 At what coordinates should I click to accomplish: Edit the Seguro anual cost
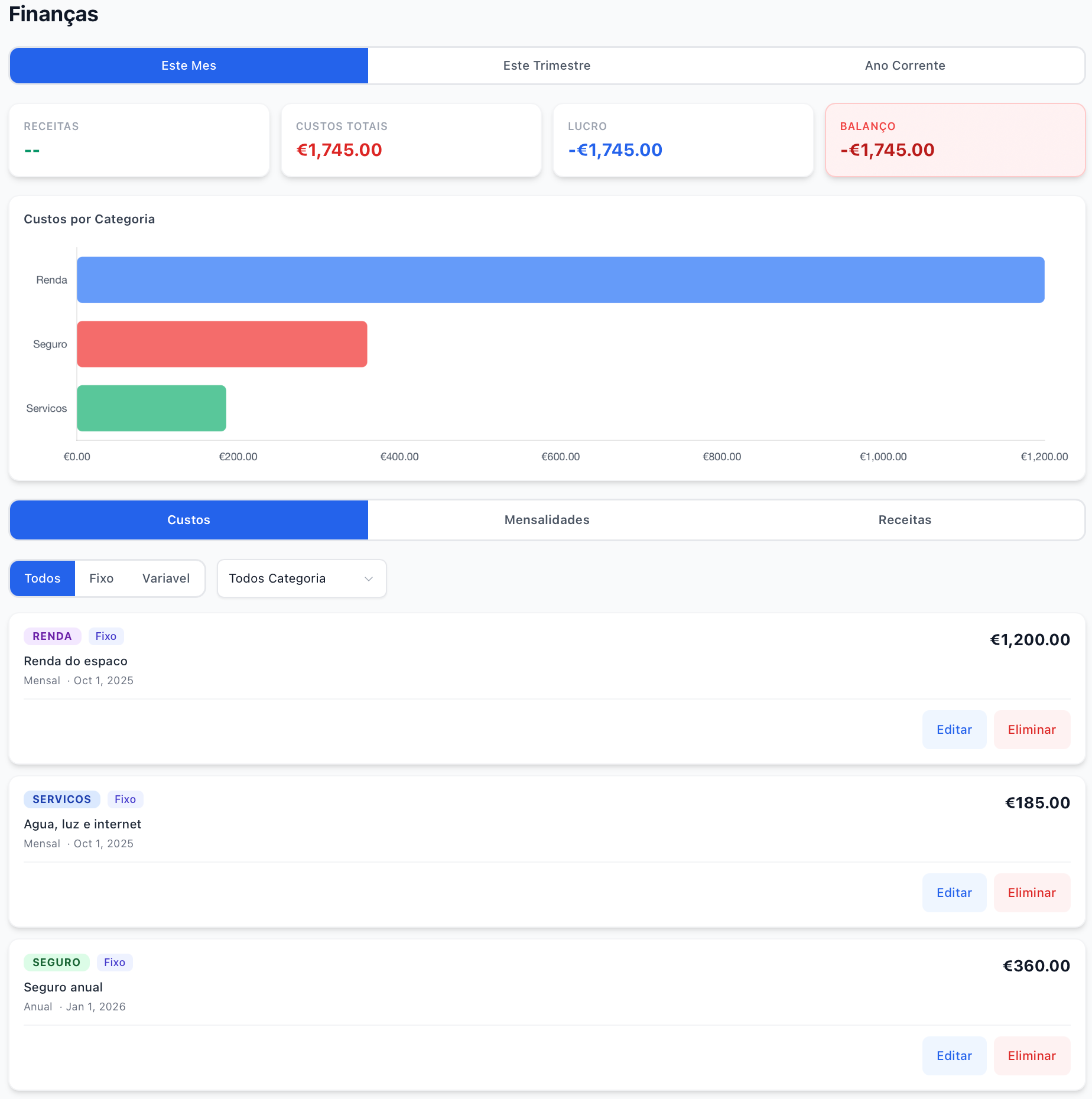(954, 1056)
